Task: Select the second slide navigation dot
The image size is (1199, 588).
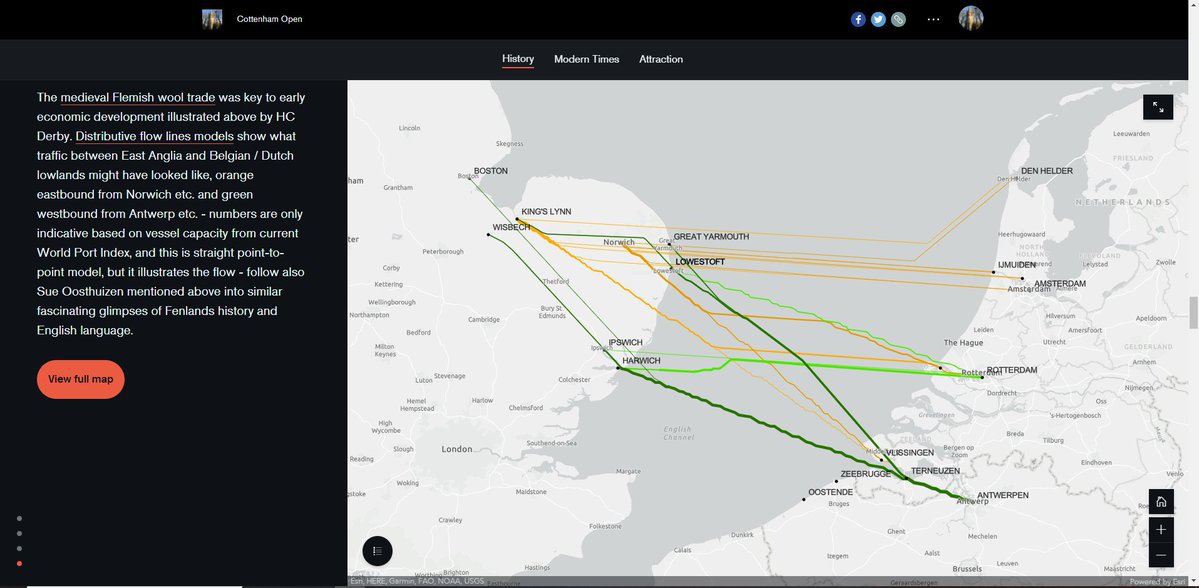Action: click(x=19, y=533)
